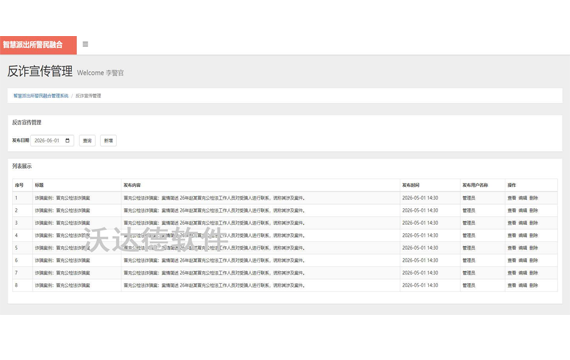Toggle the sidebar with the hamburger menu icon
This screenshot has width=570, height=360.
point(85,44)
